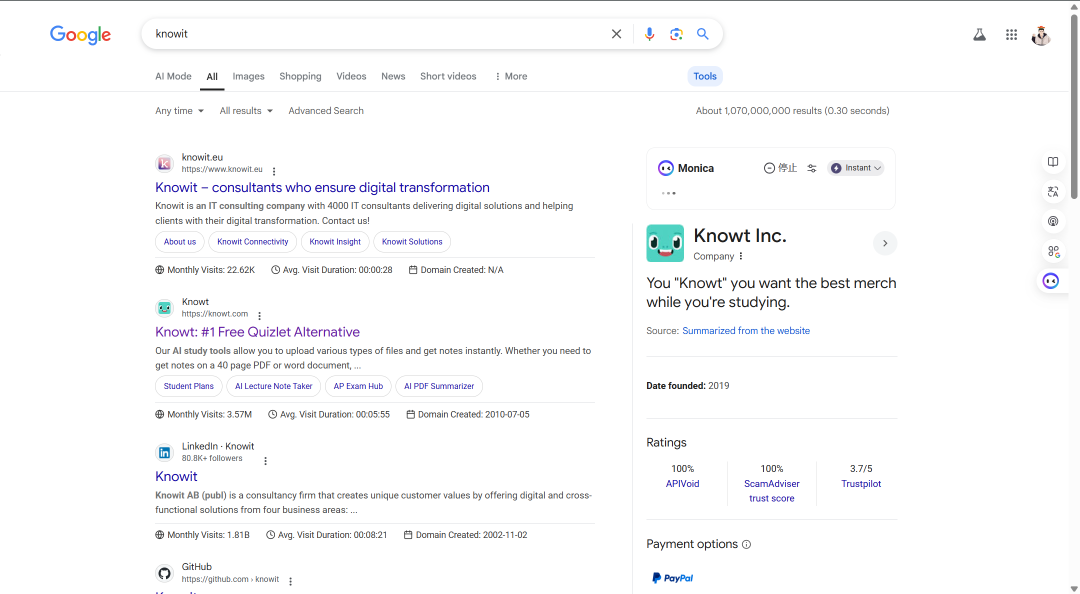This screenshot has width=1080, height=594.
Task: Open Monica sidebar translate icon
Action: [x=1052, y=192]
